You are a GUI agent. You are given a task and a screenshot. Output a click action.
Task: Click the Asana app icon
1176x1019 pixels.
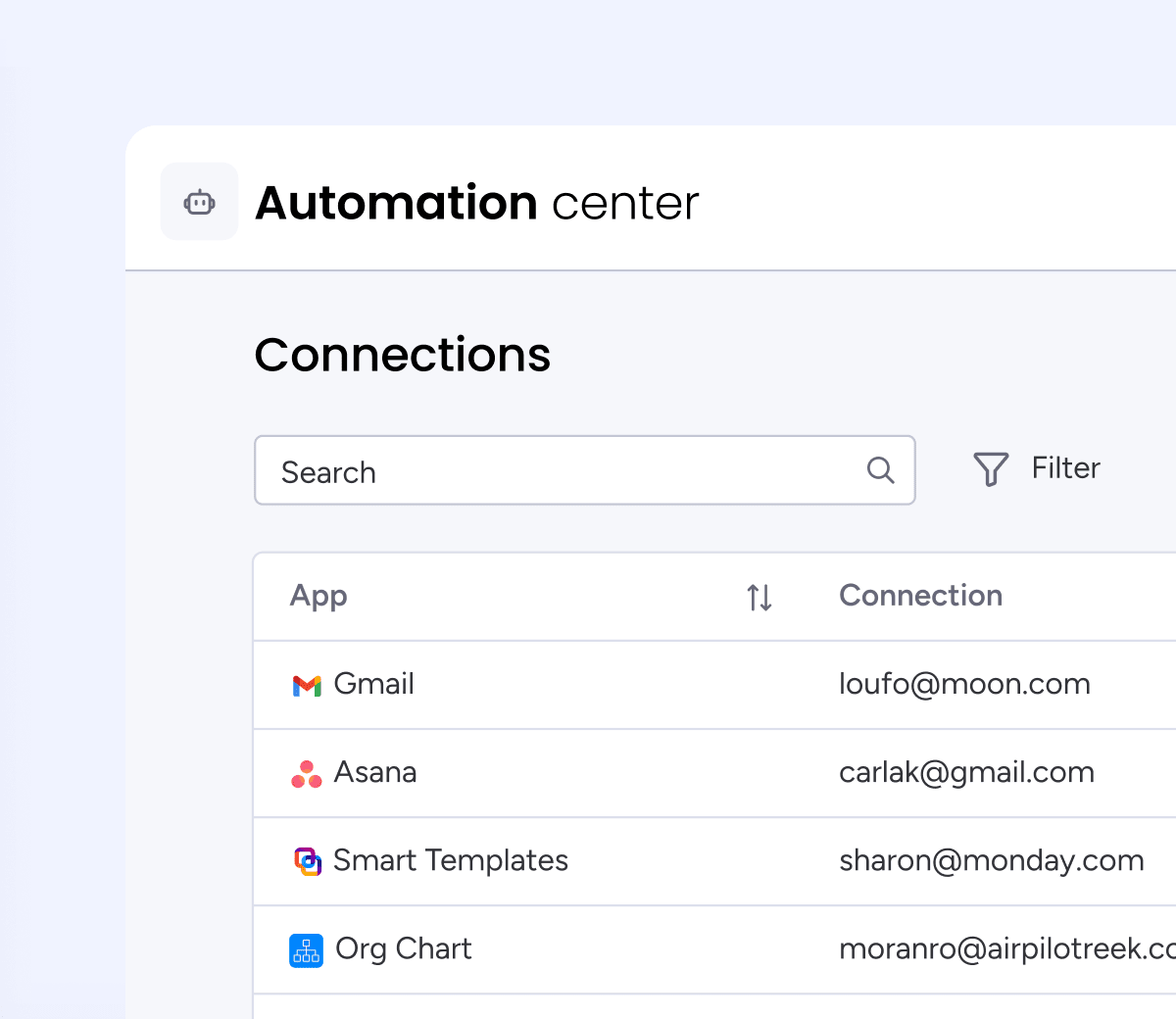pyautogui.click(x=307, y=774)
